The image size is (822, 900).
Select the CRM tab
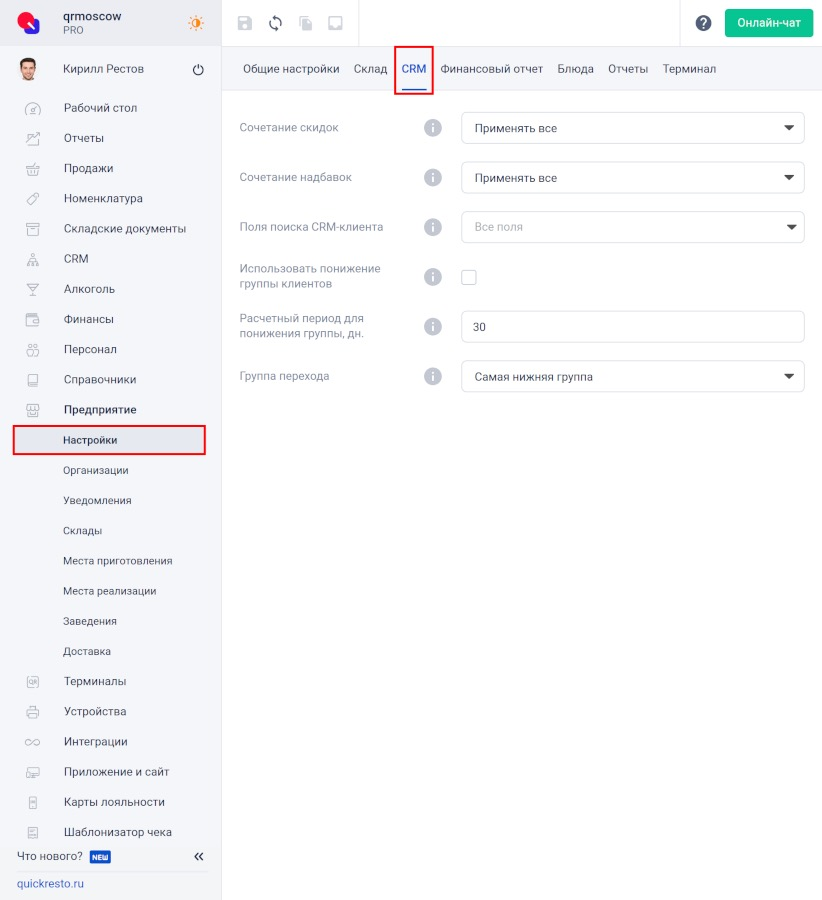point(414,69)
